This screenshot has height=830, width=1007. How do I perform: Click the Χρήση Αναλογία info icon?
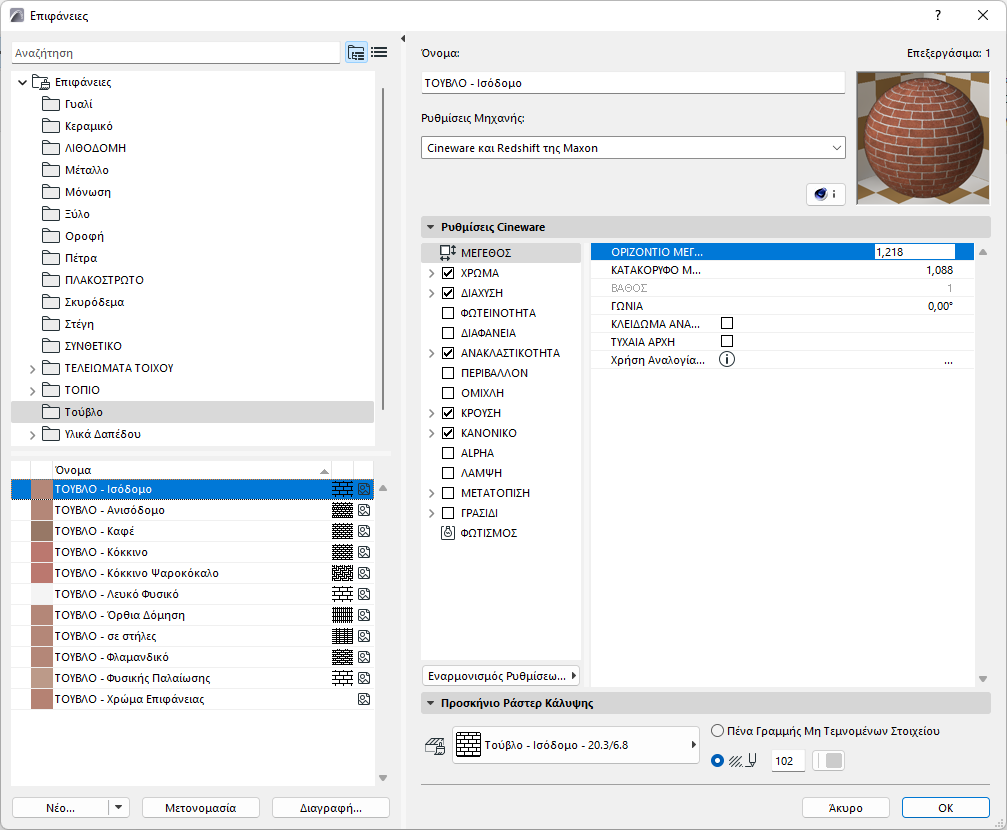pos(726,360)
